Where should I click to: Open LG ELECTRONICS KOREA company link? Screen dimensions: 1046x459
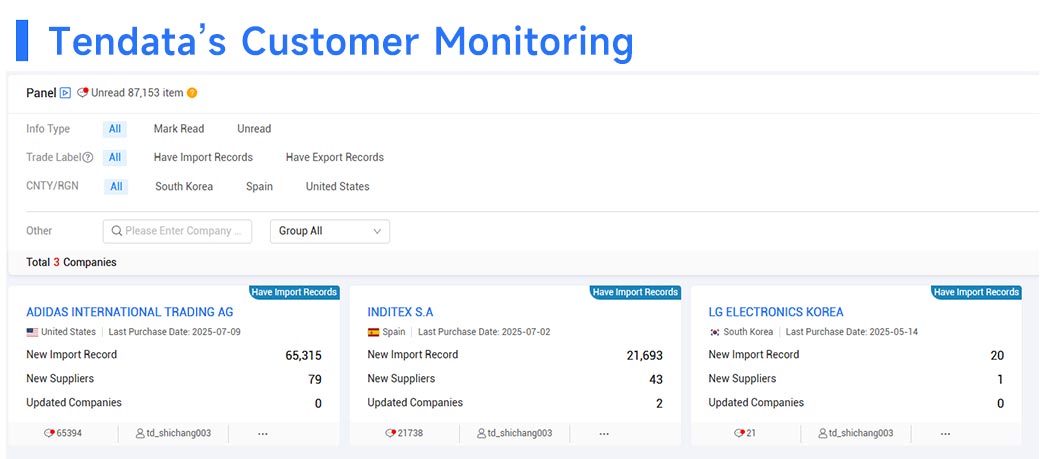(776, 312)
